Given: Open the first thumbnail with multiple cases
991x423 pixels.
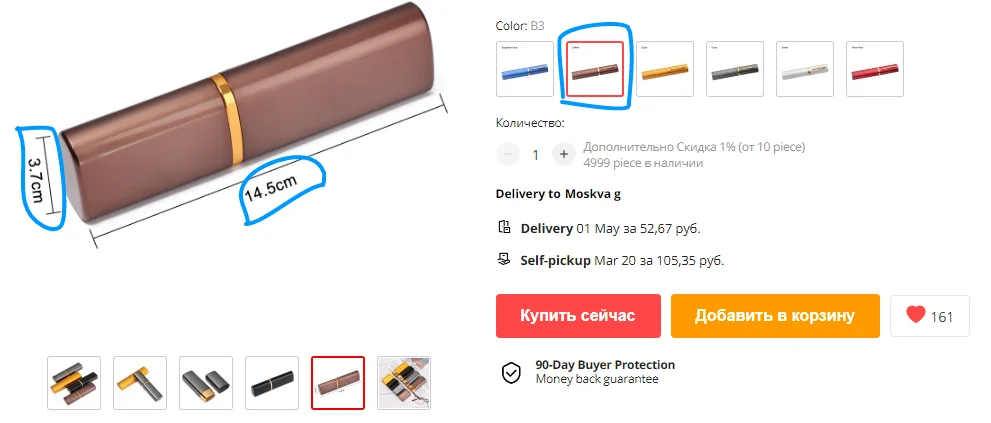Looking at the screenshot, I should [74, 383].
